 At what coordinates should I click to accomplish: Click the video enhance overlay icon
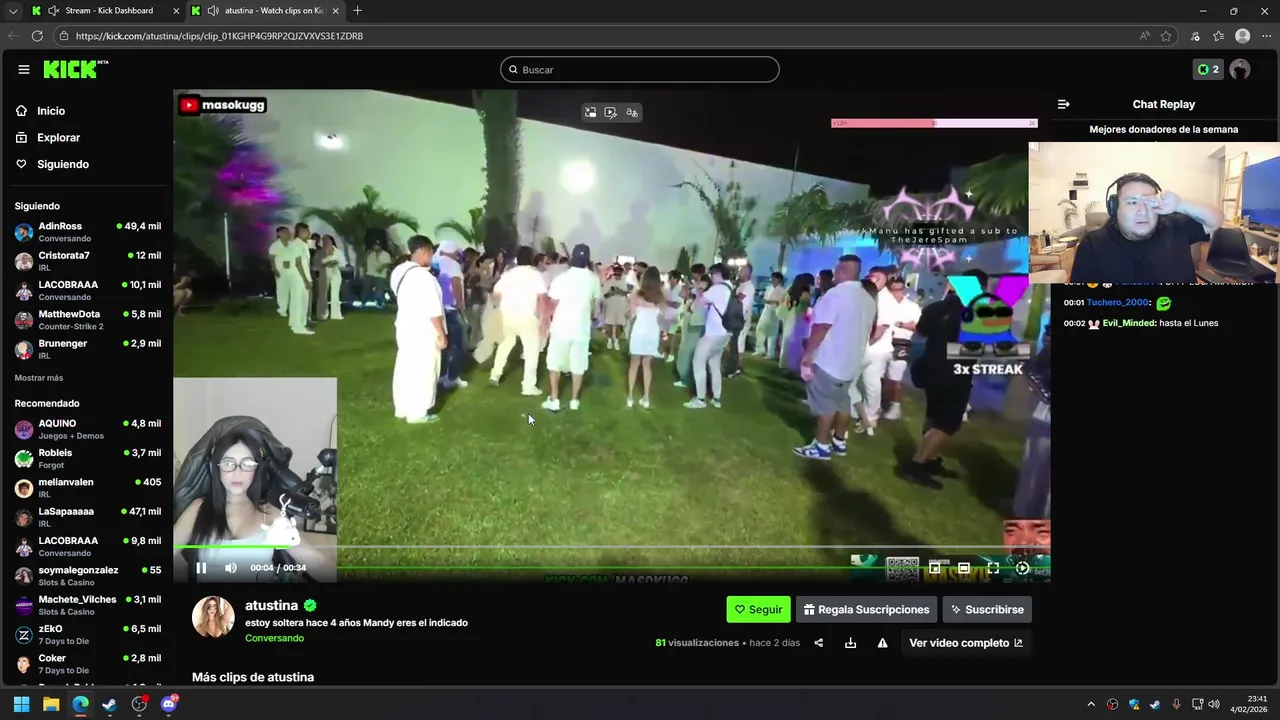611,113
